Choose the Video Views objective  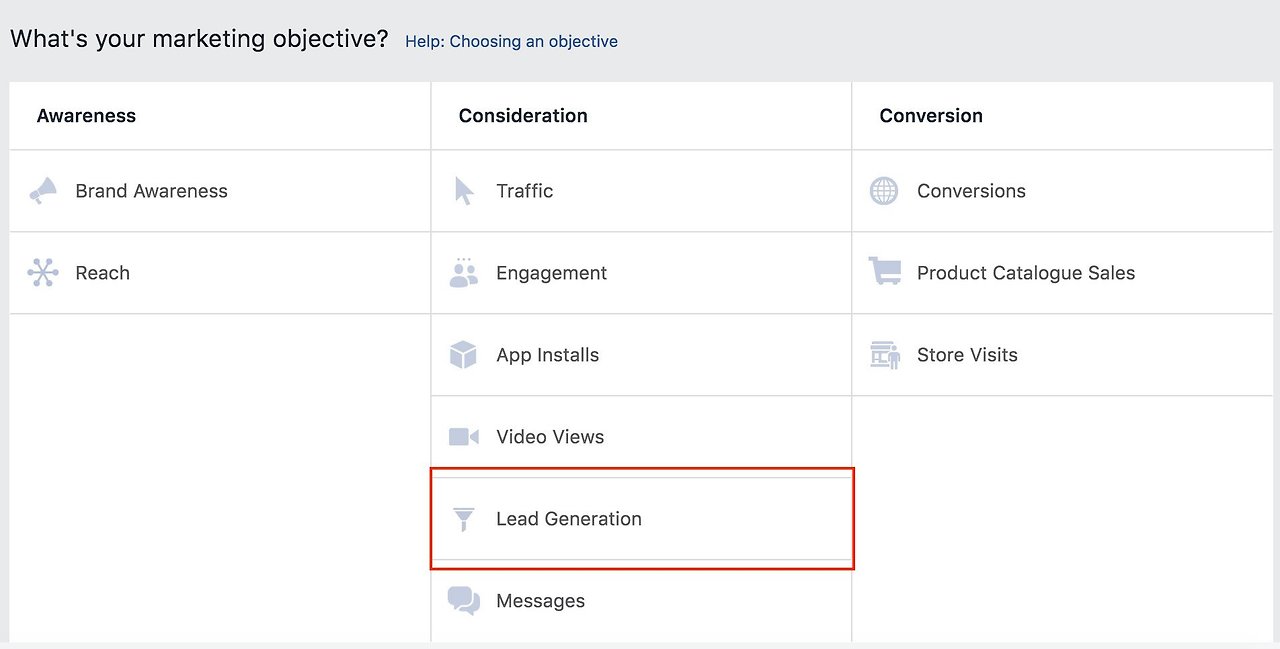click(x=550, y=436)
